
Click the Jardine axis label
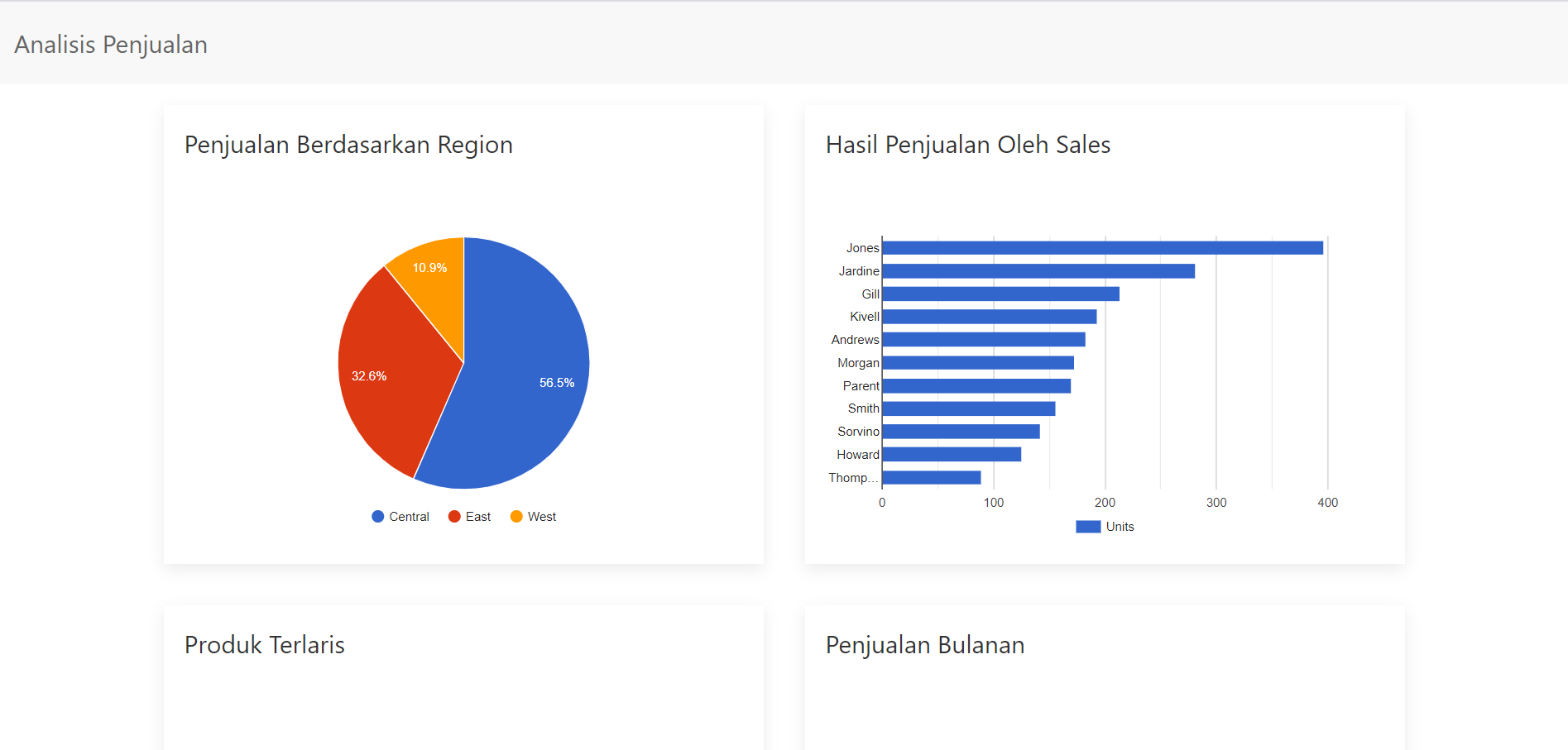click(x=859, y=271)
